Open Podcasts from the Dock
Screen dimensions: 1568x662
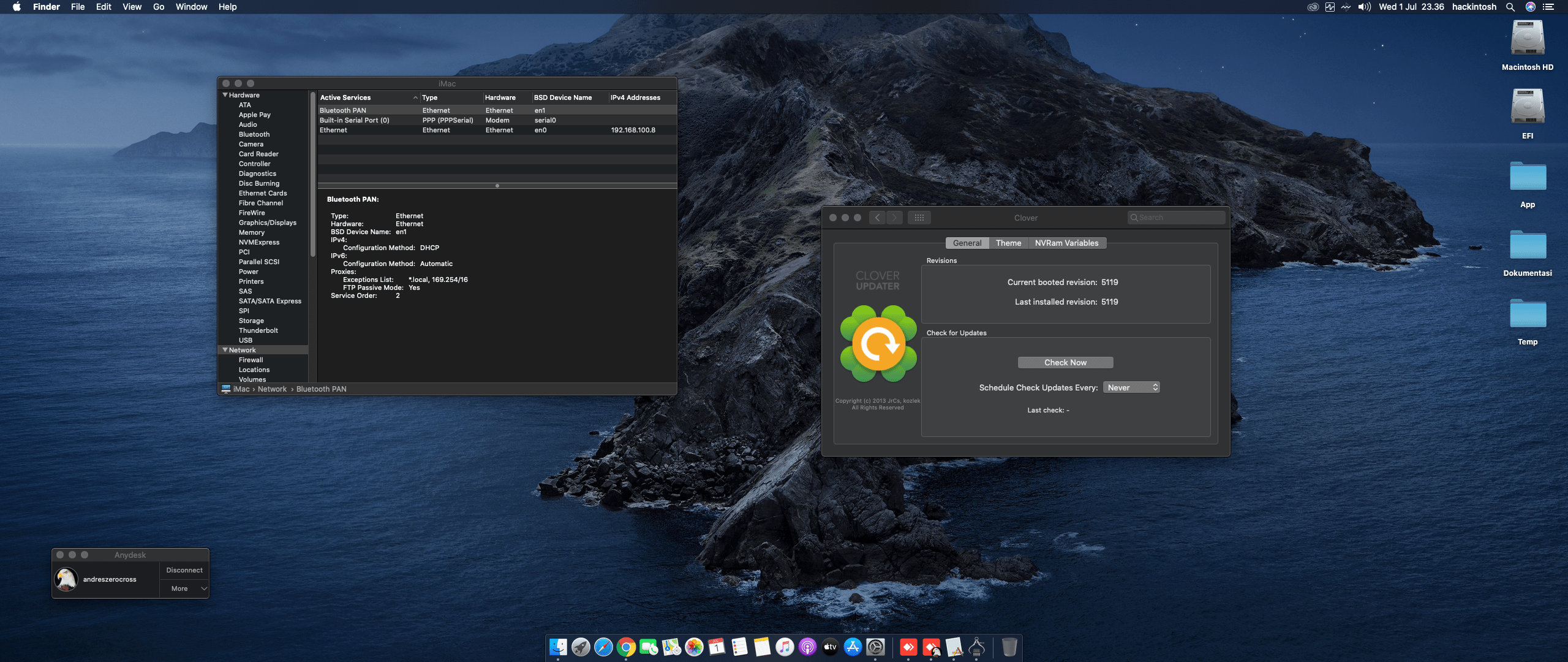(807, 648)
